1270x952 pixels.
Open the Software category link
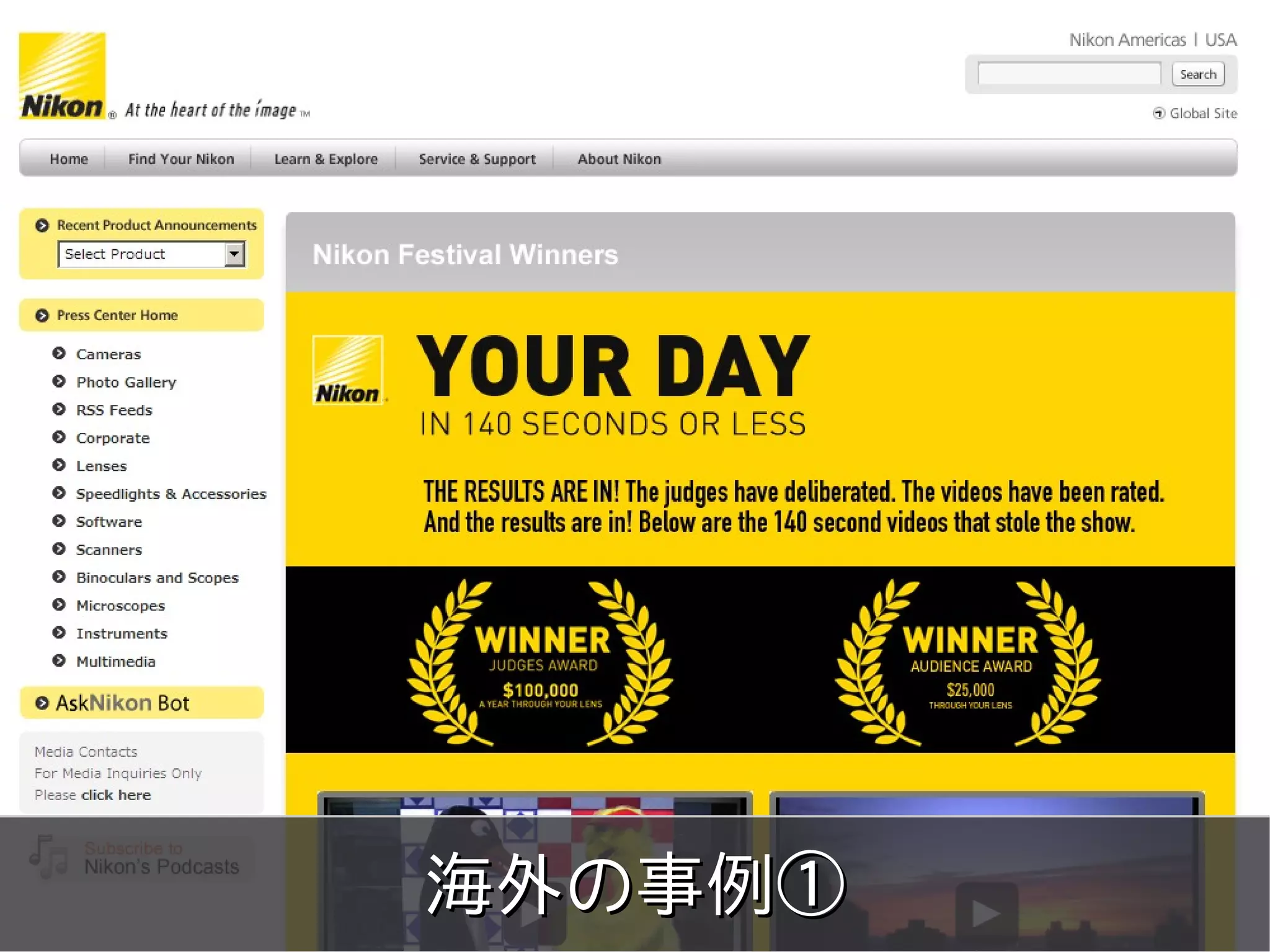(109, 522)
